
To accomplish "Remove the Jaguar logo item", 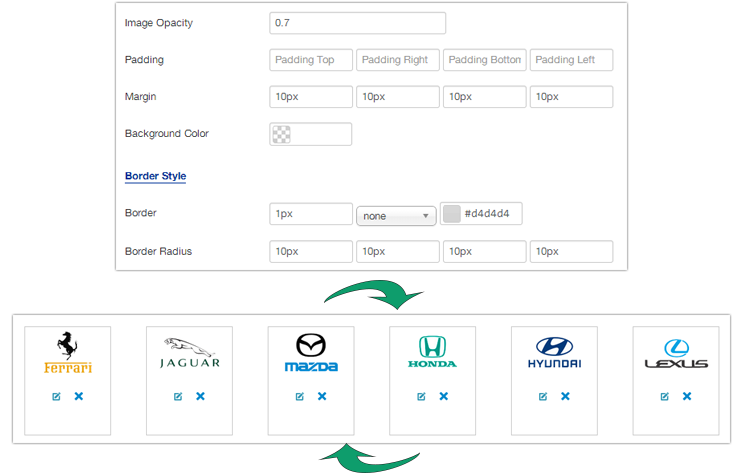I will pos(201,396).
